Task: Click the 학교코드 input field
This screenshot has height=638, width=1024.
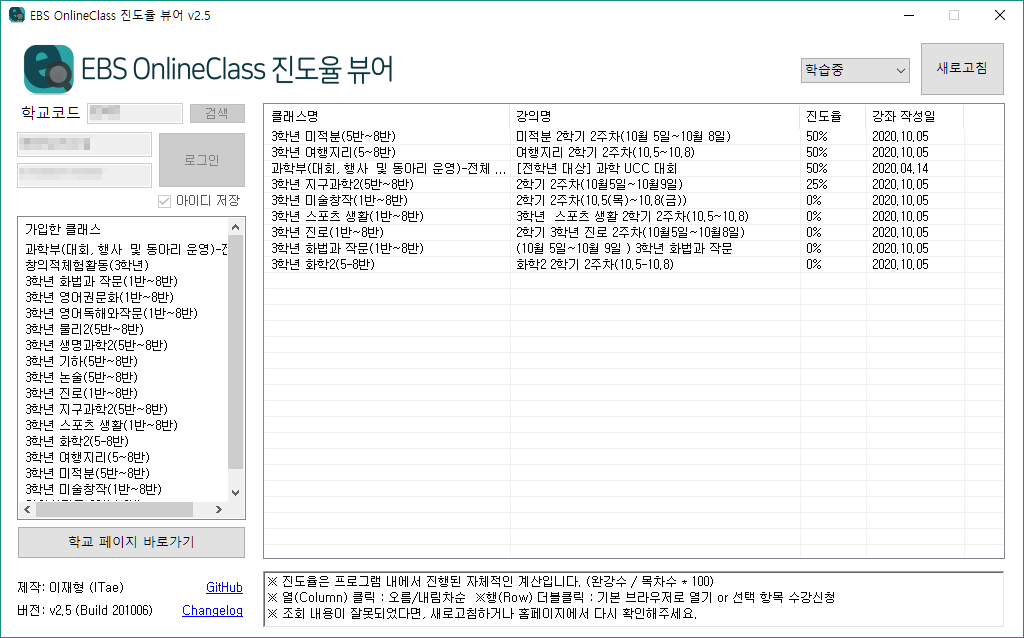Action: tap(135, 113)
